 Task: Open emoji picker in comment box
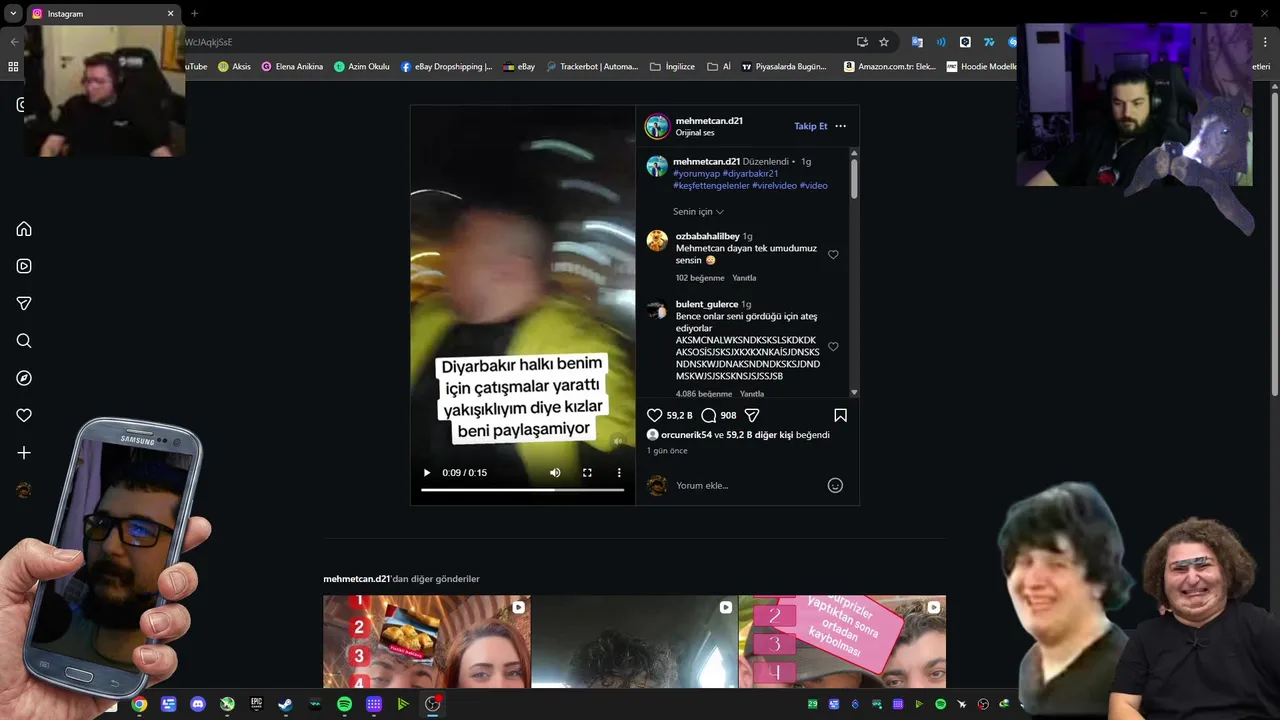[x=835, y=485]
